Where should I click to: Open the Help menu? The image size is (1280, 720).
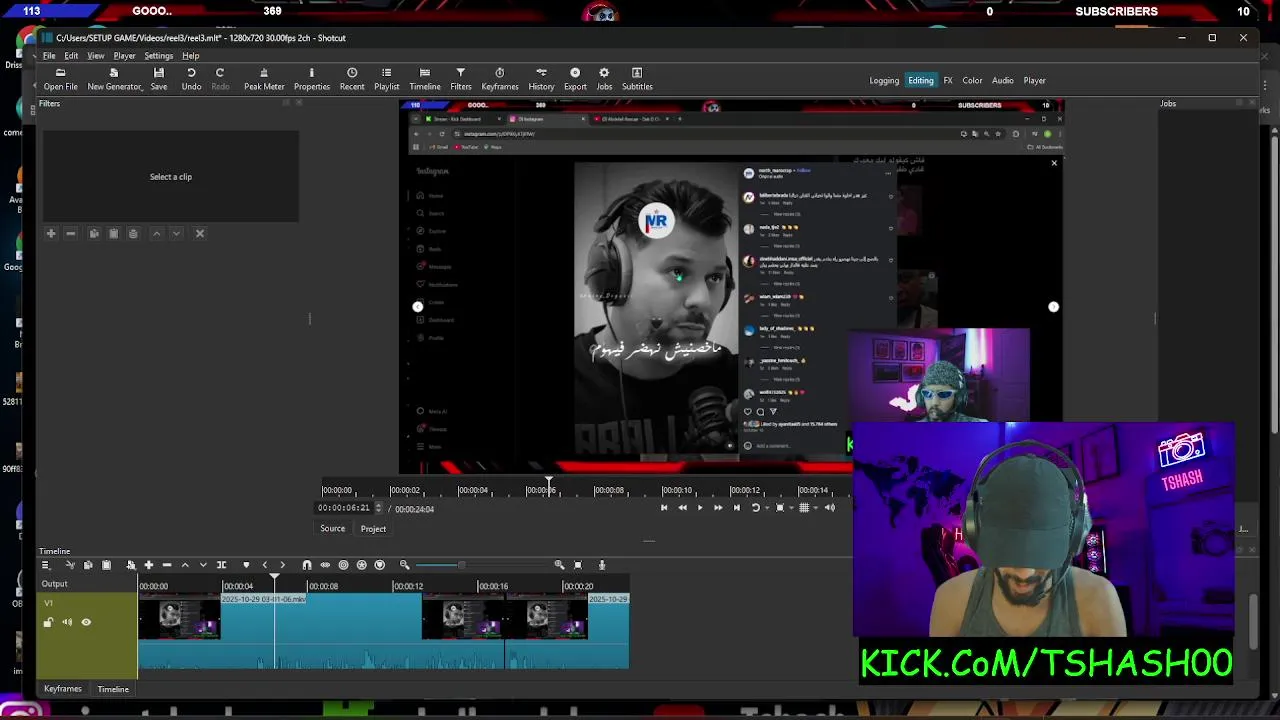coord(190,56)
